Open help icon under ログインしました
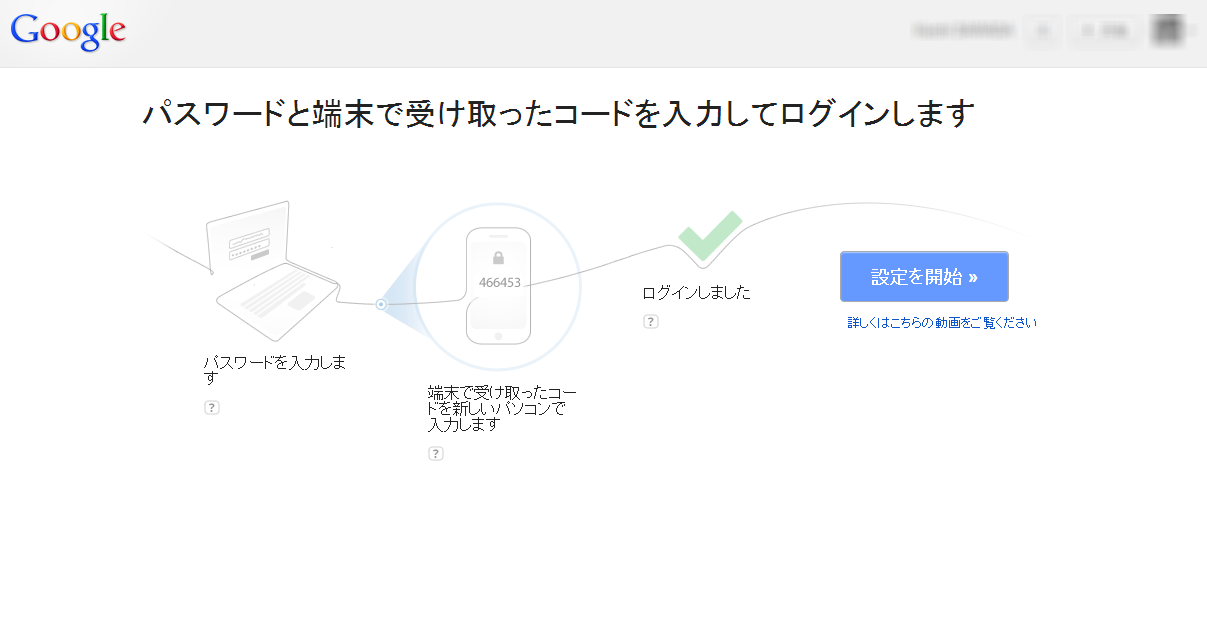 650,322
